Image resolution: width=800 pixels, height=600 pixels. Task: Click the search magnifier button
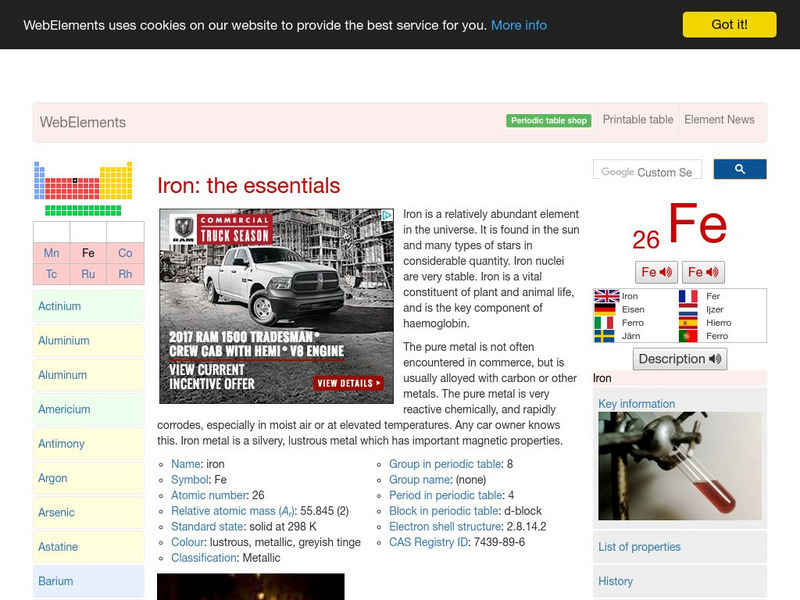click(739, 169)
